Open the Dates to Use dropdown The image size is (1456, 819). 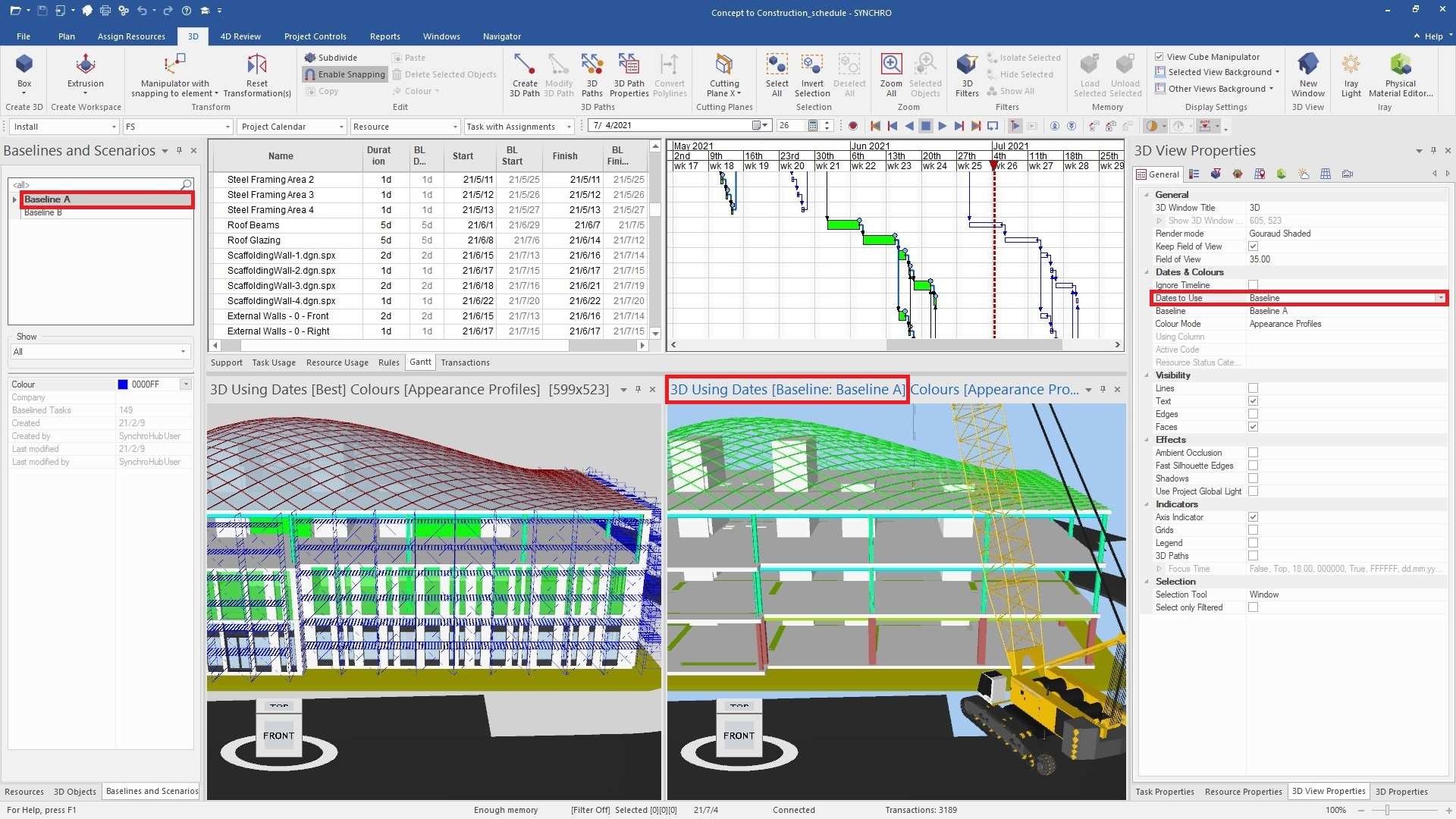[1440, 298]
